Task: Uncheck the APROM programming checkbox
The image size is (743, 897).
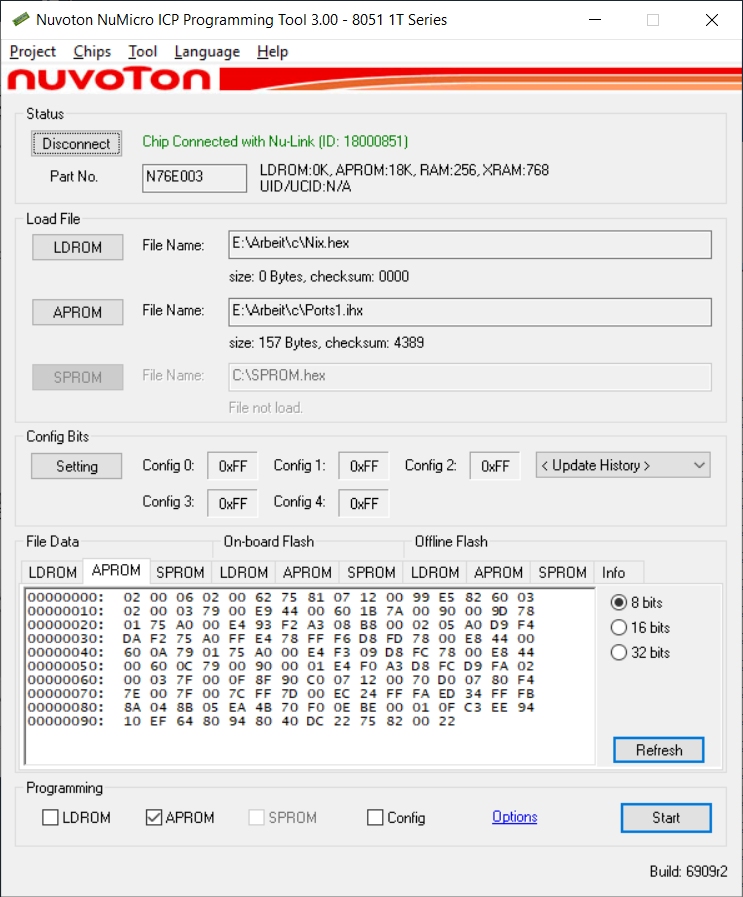Action: pos(154,818)
